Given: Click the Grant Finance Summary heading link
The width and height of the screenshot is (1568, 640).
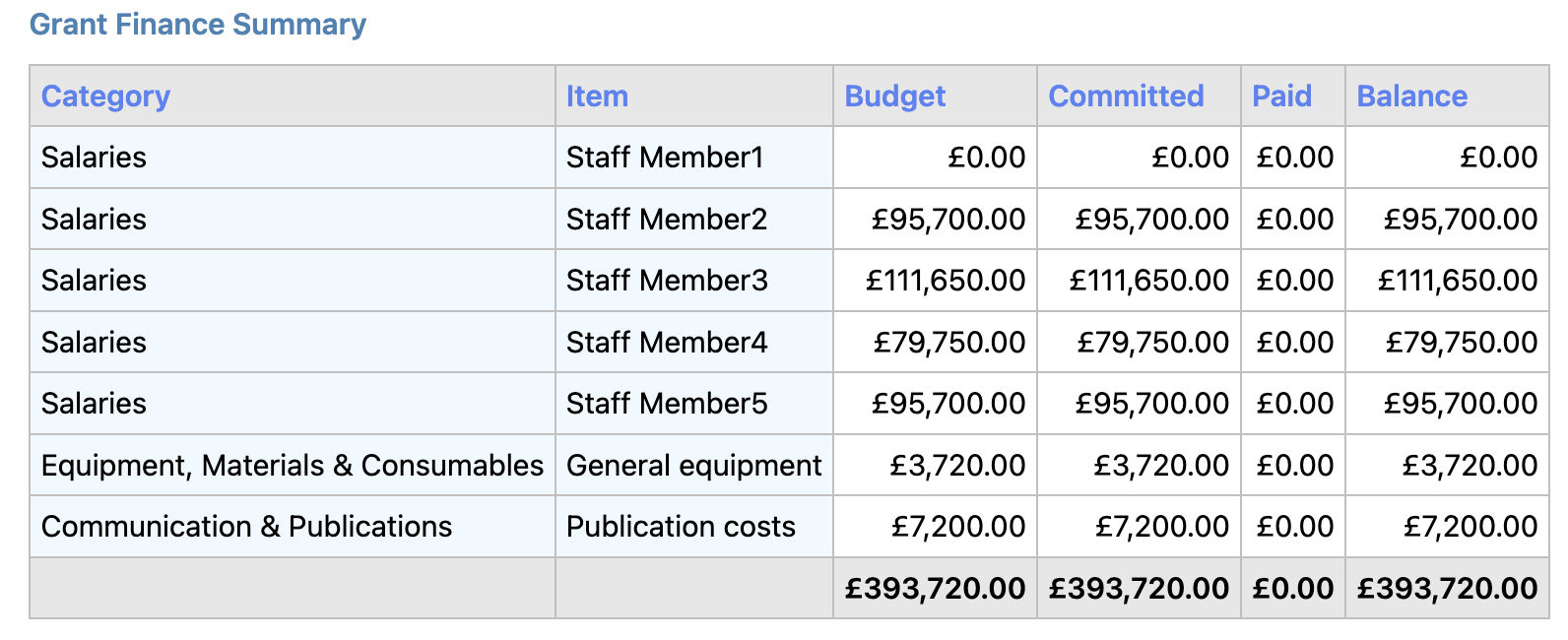Looking at the screenshot, I should [197, 25].
